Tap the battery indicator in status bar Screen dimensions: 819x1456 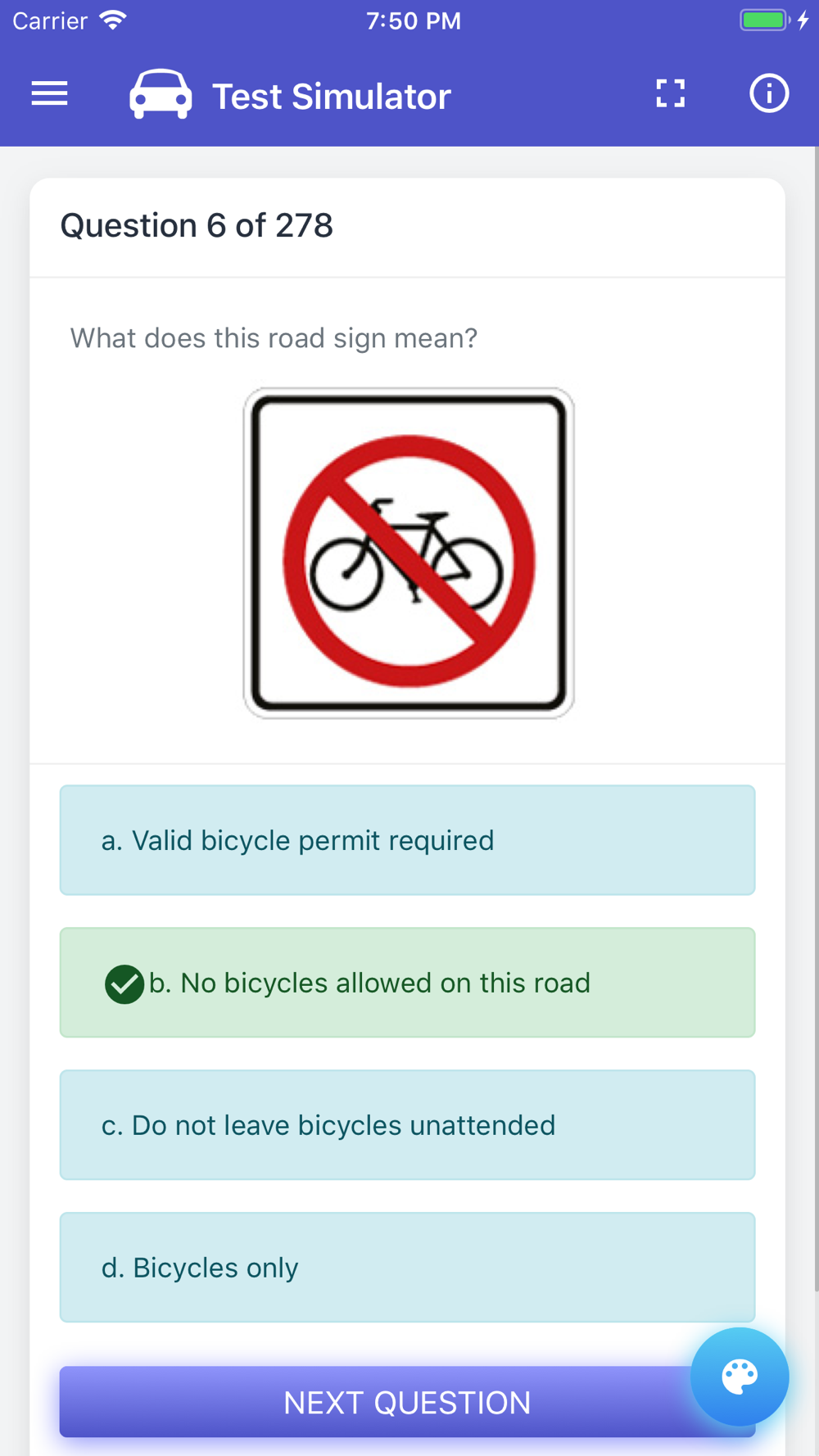pos(763,20)
